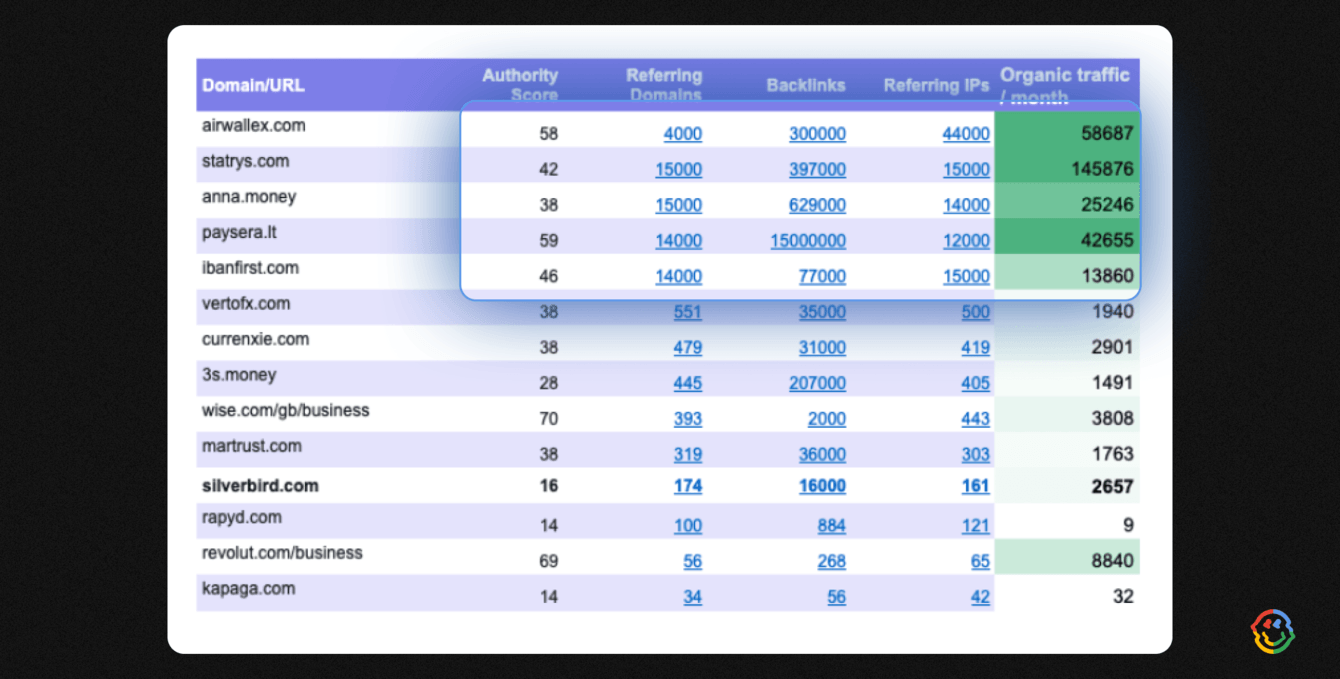The width and height of the screenshot is (1340, 679).
Task: Open statrys.com referring domains link 15000
Action: tap(678, 170)
